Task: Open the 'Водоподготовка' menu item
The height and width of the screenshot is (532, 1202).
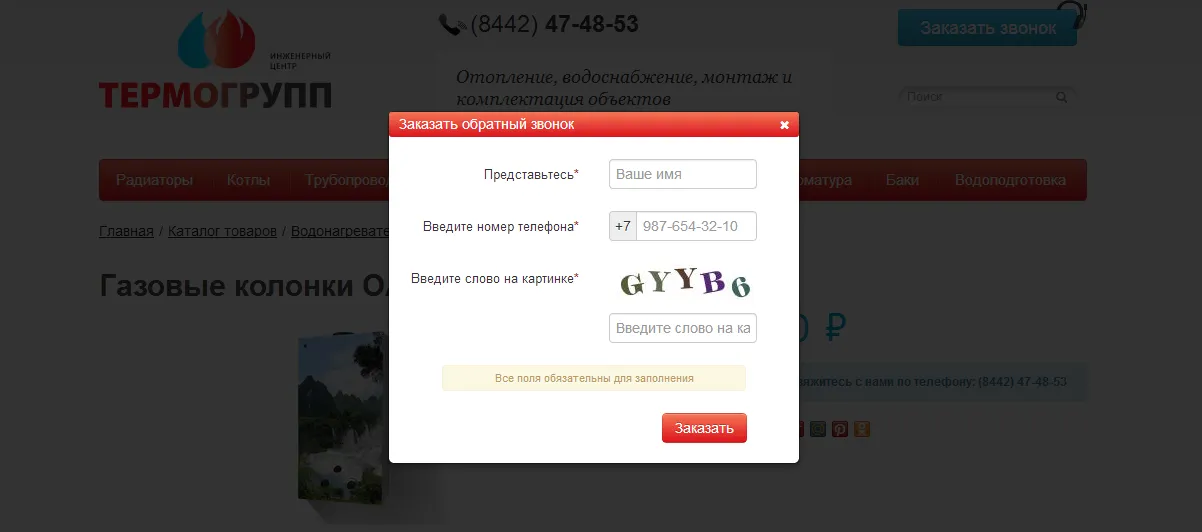Action: click(x=1010, y=180)
